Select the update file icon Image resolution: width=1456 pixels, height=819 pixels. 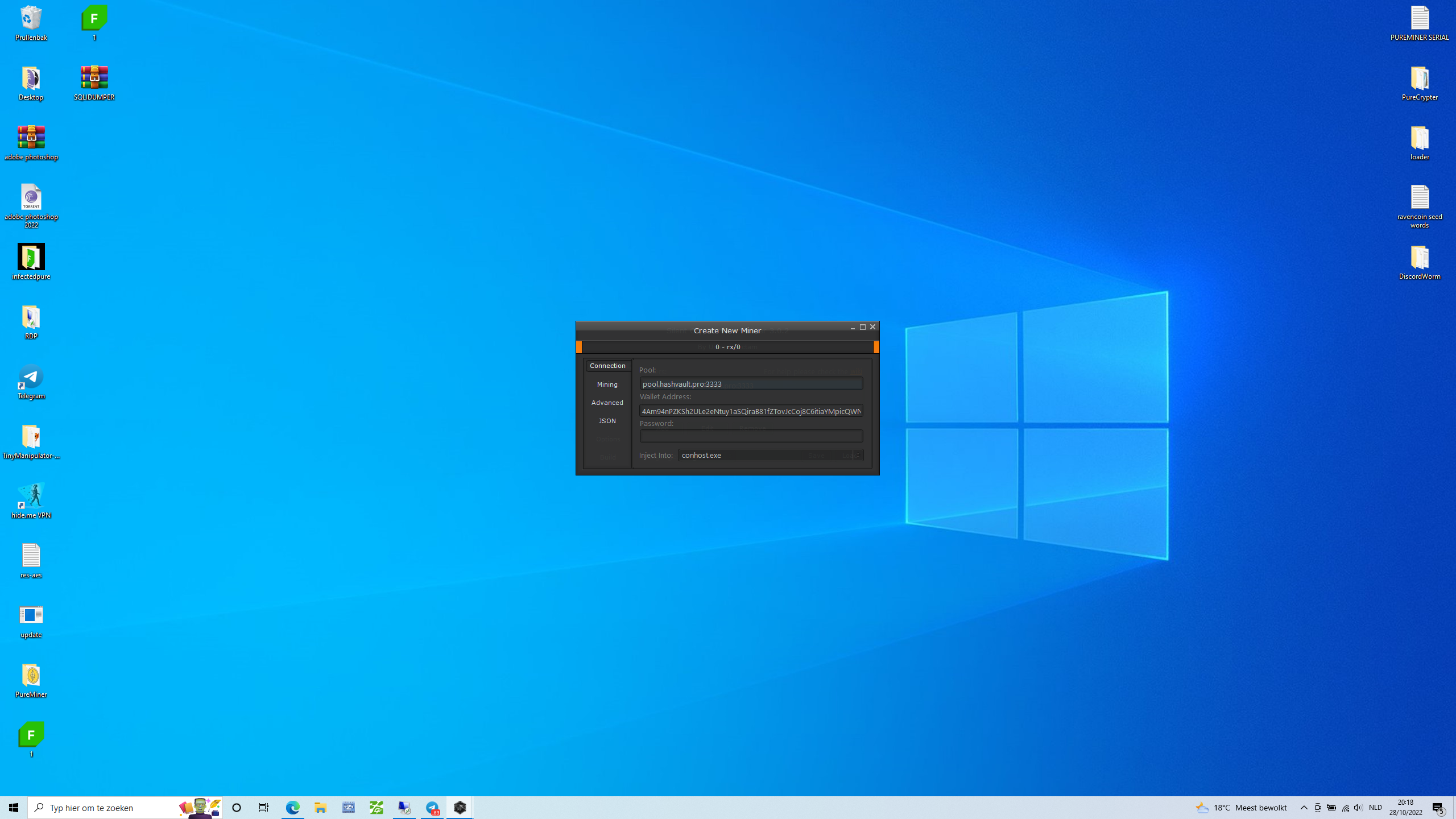pos(31,621)
